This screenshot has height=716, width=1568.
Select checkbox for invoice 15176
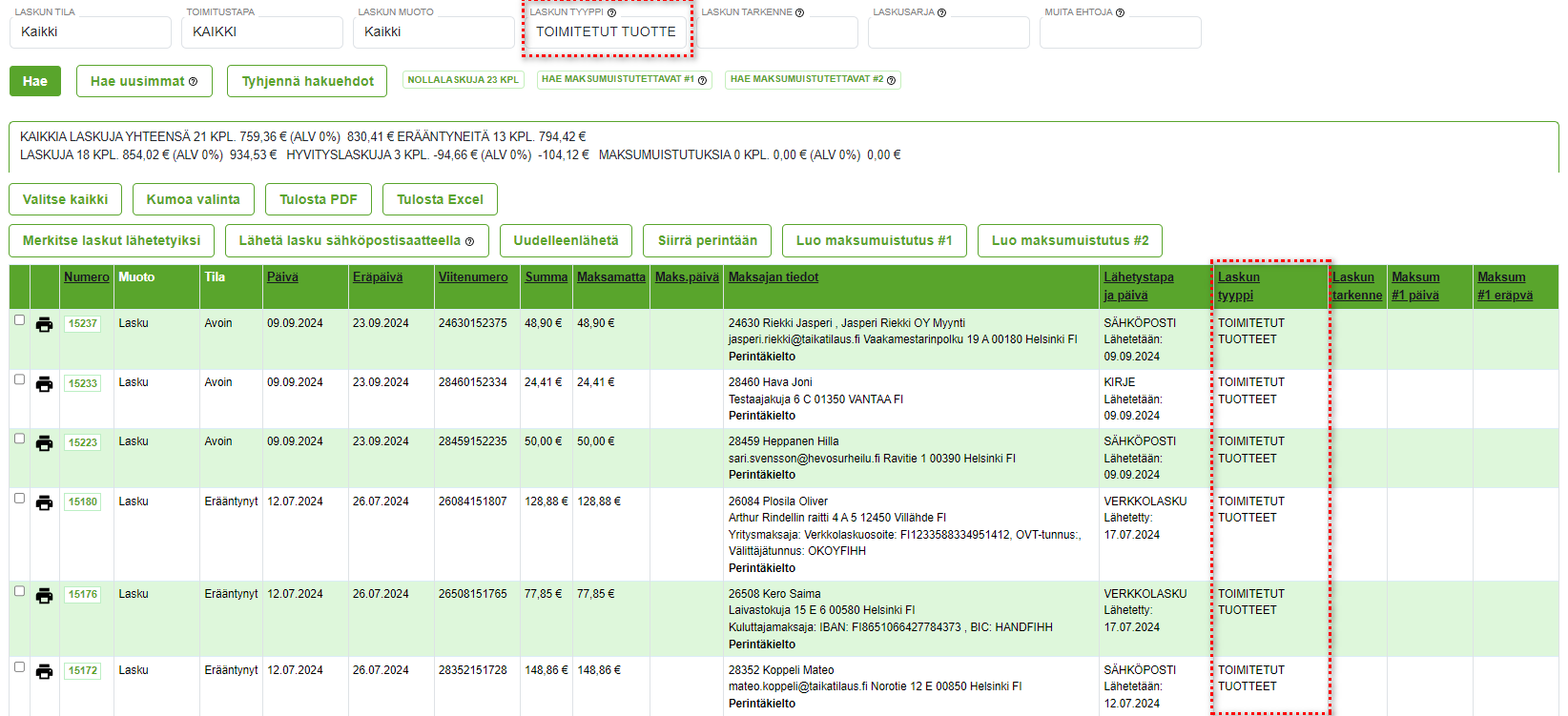click(19, 591)
